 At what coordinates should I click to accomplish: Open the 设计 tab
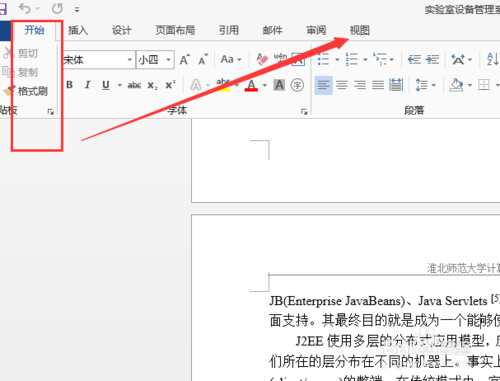click(122, 31)
